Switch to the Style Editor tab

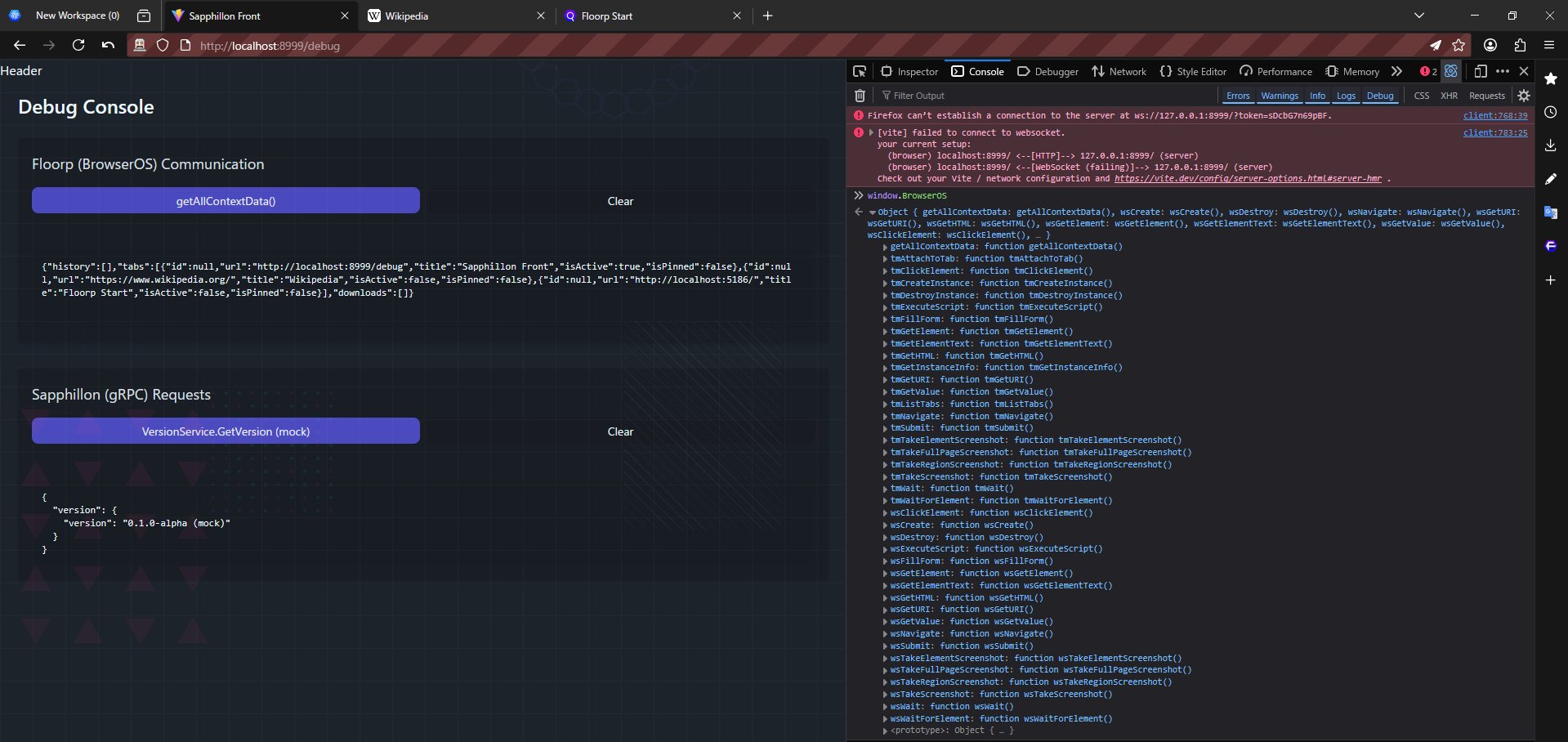(x=1193, y=71)
